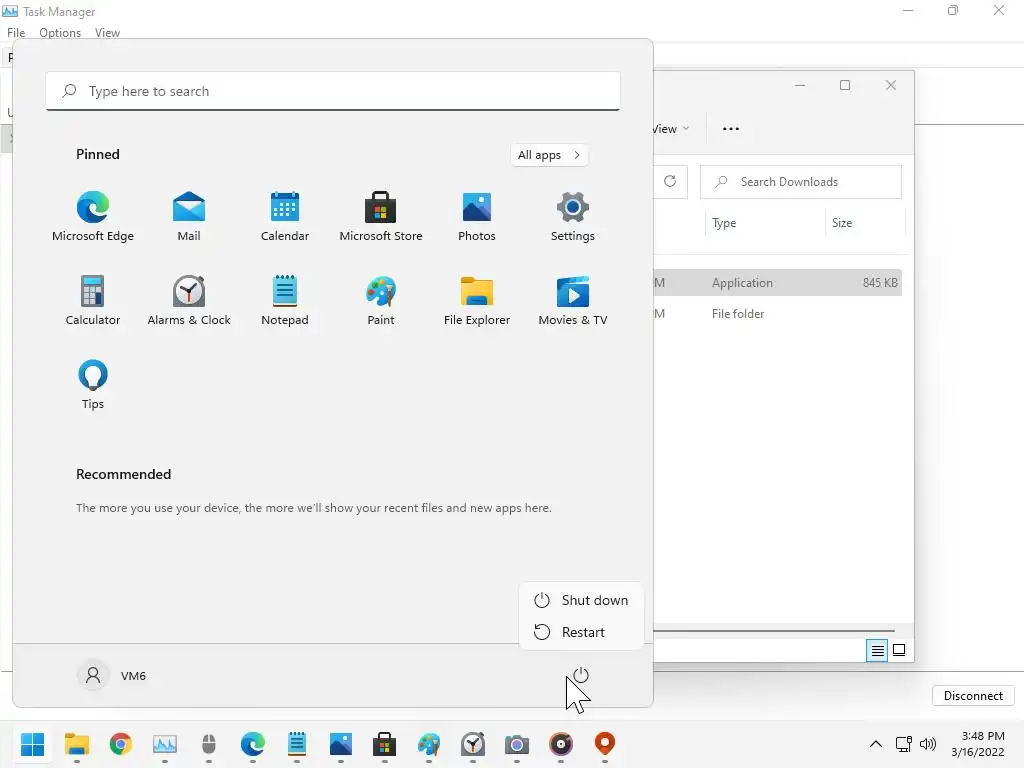The width and height of the screenshot is (1024, 768).
Task: Show hidden icons in system tray
Action: coord(876,744)
